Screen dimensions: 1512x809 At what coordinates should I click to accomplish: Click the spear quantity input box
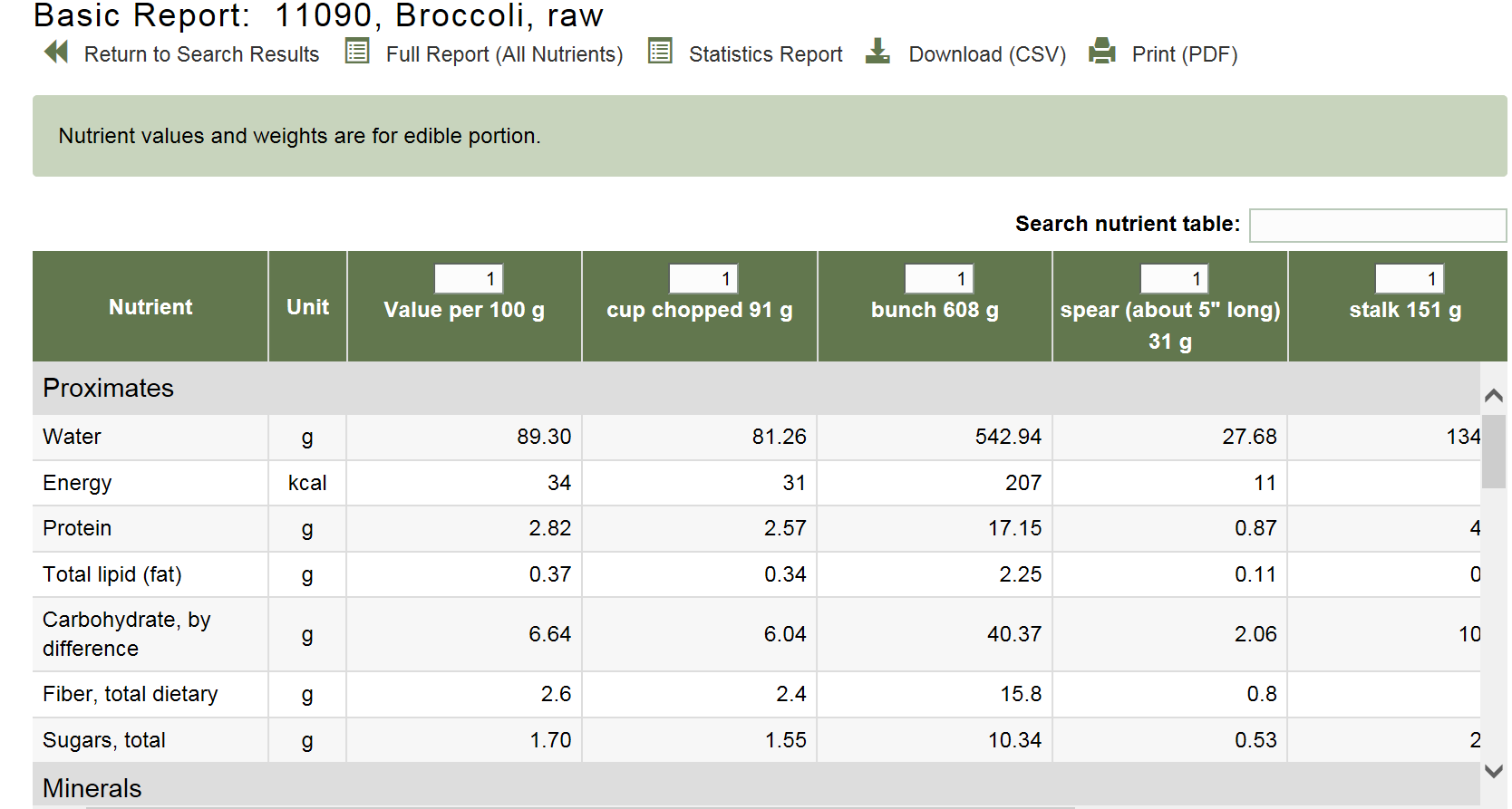point(1174,279)
